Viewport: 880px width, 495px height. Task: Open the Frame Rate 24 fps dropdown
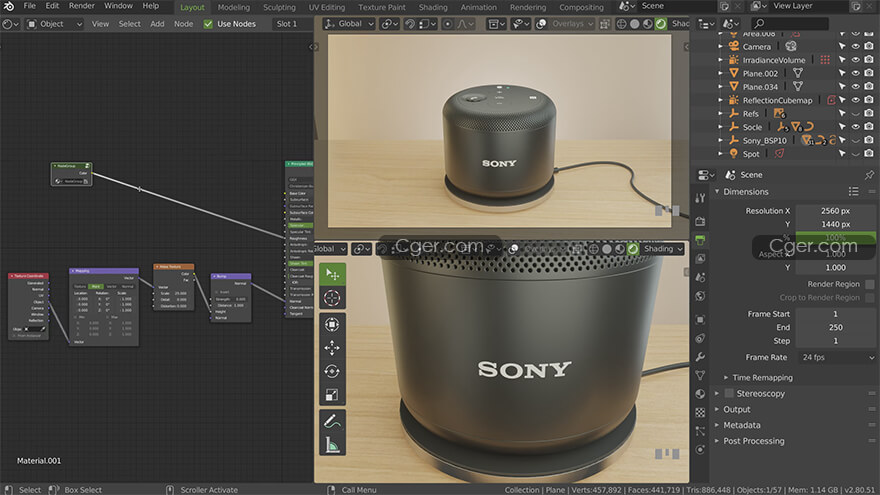tap(836, 357)
